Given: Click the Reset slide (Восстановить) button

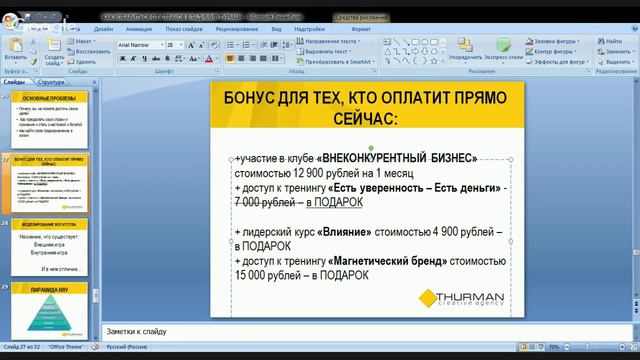Looking at the screenshot, I should [x=89, y=52].
